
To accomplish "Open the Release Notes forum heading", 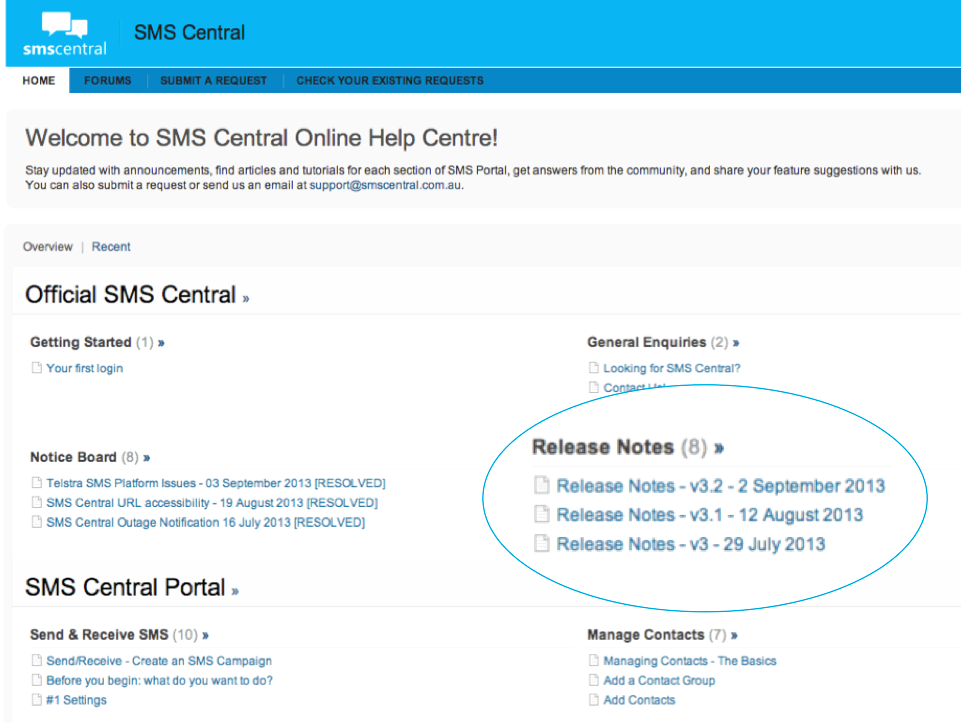I will [x=603, y=447].
